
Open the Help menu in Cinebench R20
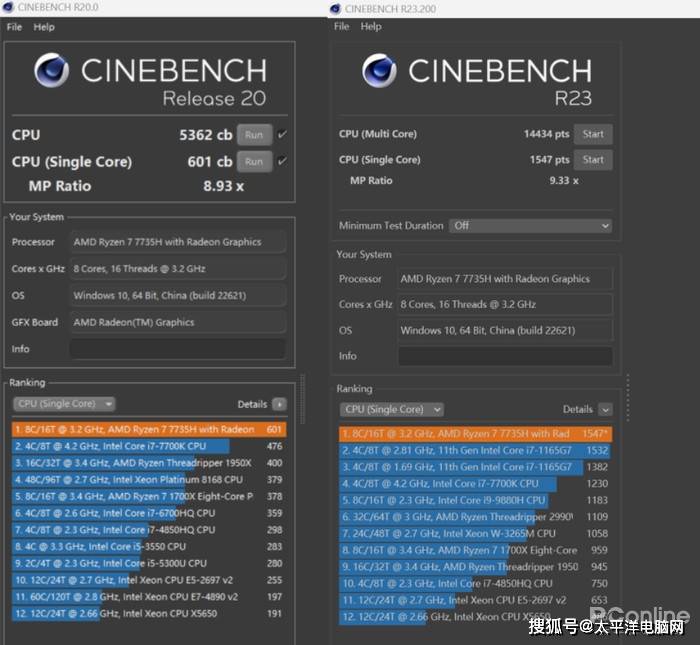coord(44,27)
